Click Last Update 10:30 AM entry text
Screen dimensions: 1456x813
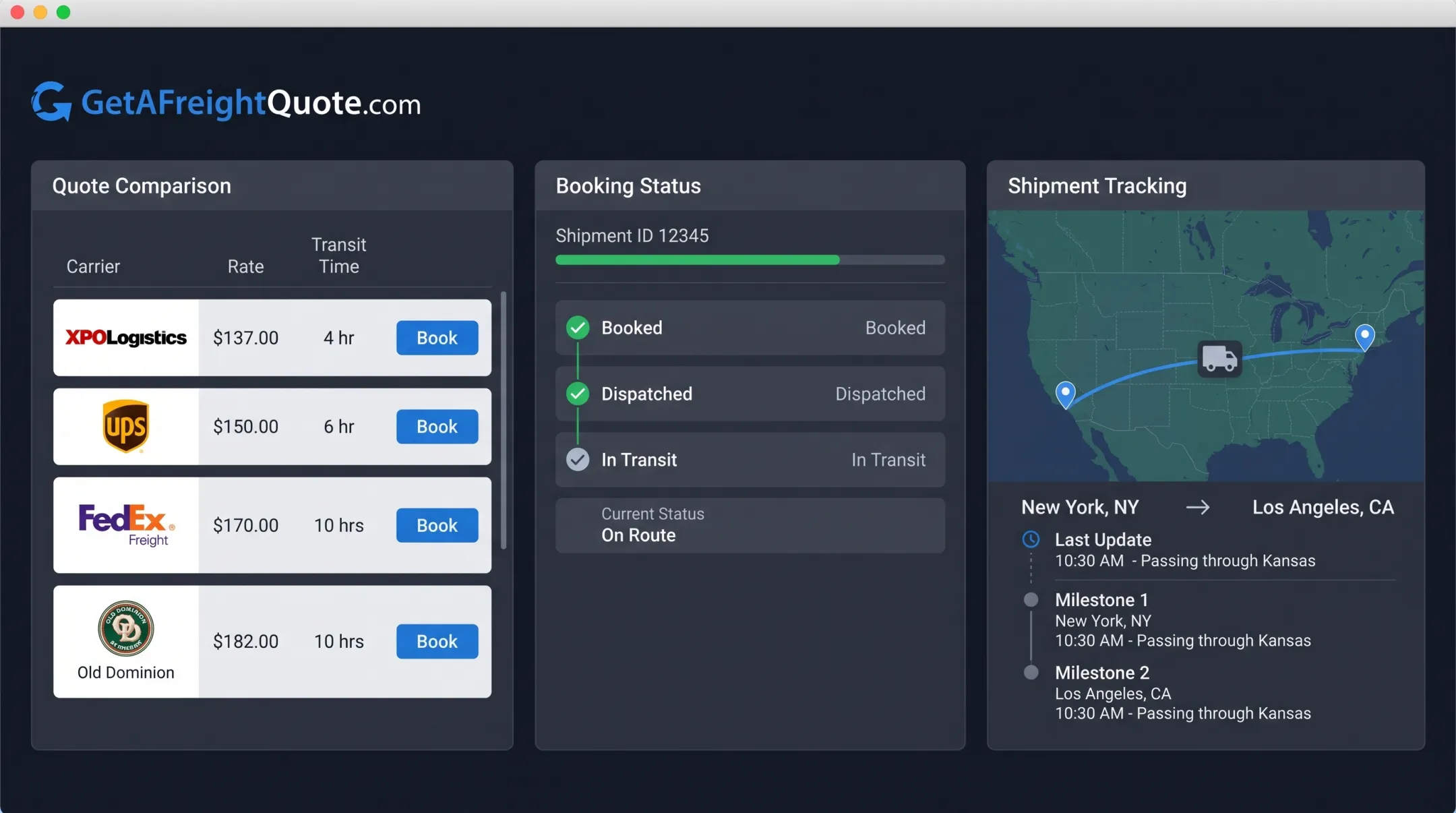pyautogui.click(x=1185, y=561)
